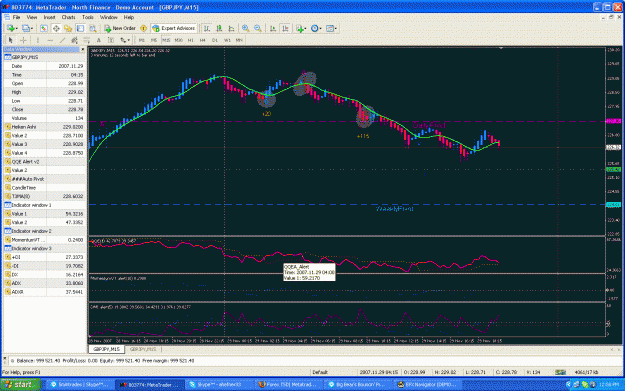Select the Text Label tool
This screenshot has width=625, height=391.
[x=111, y=40]
